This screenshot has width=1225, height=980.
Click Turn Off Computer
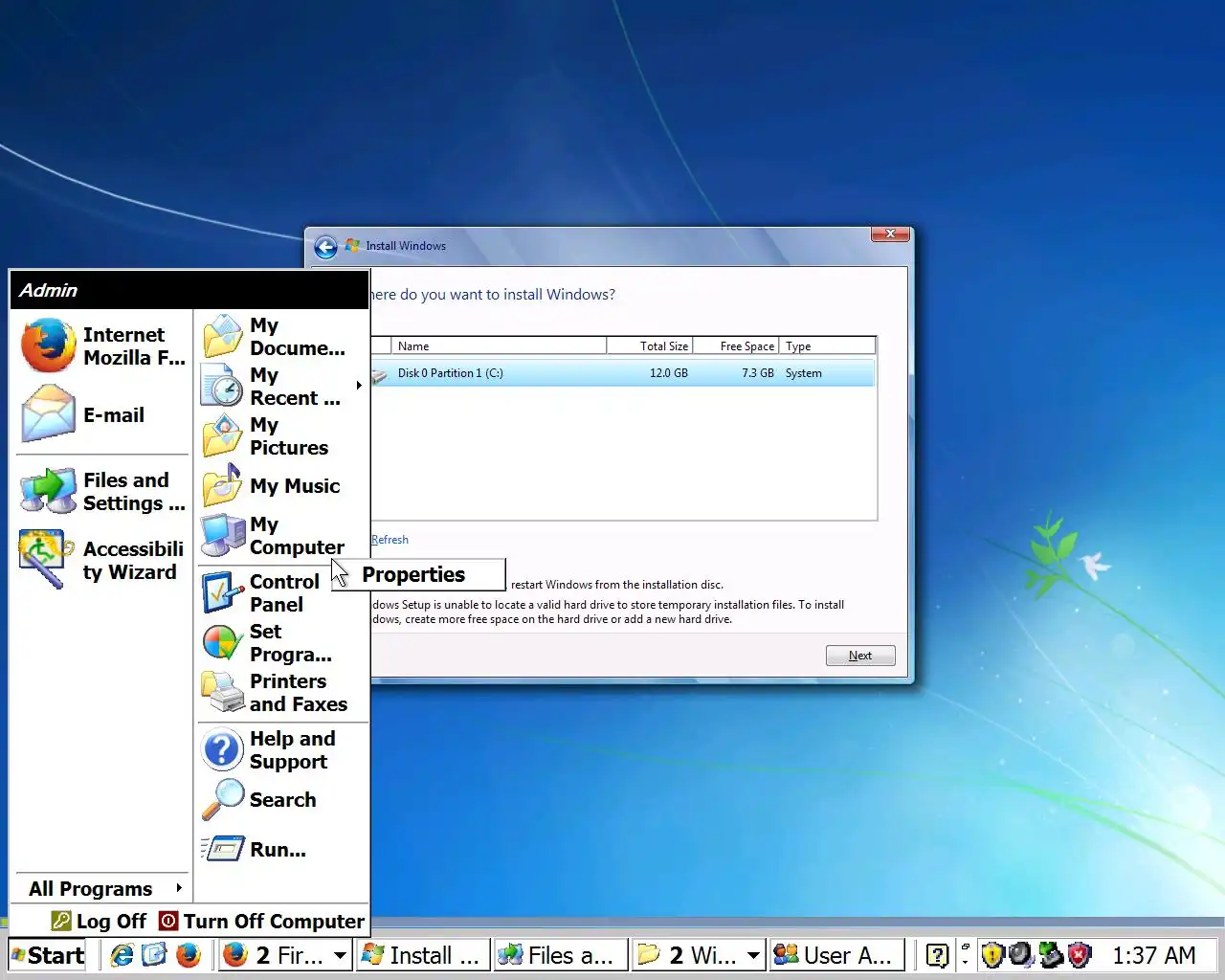pyautogui.click(x=262, y=921)
